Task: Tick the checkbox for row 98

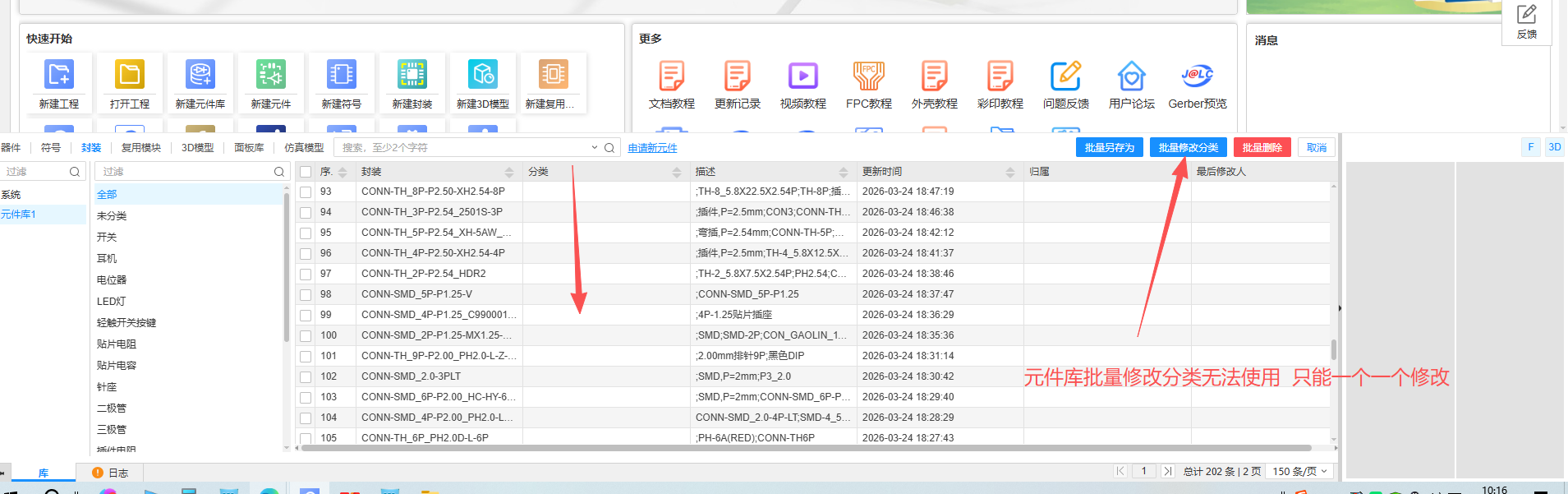Action: pos(306,294)
